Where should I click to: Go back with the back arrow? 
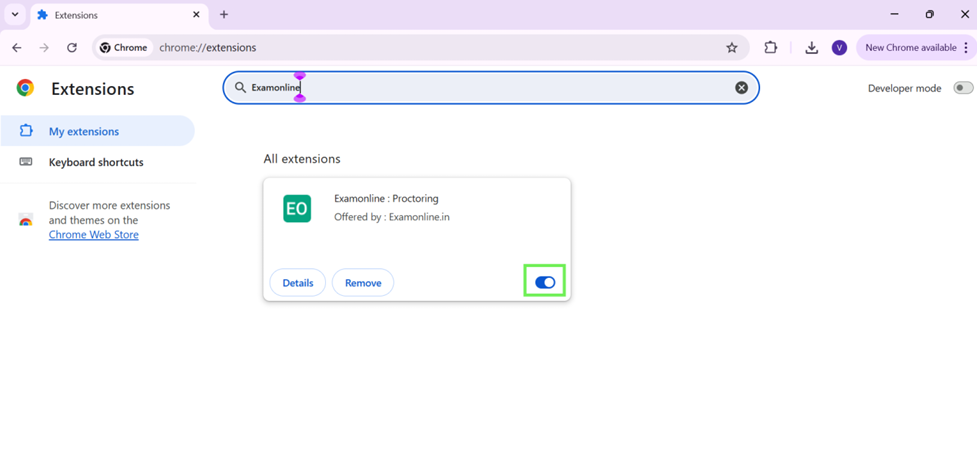click(x=17, y=47)
